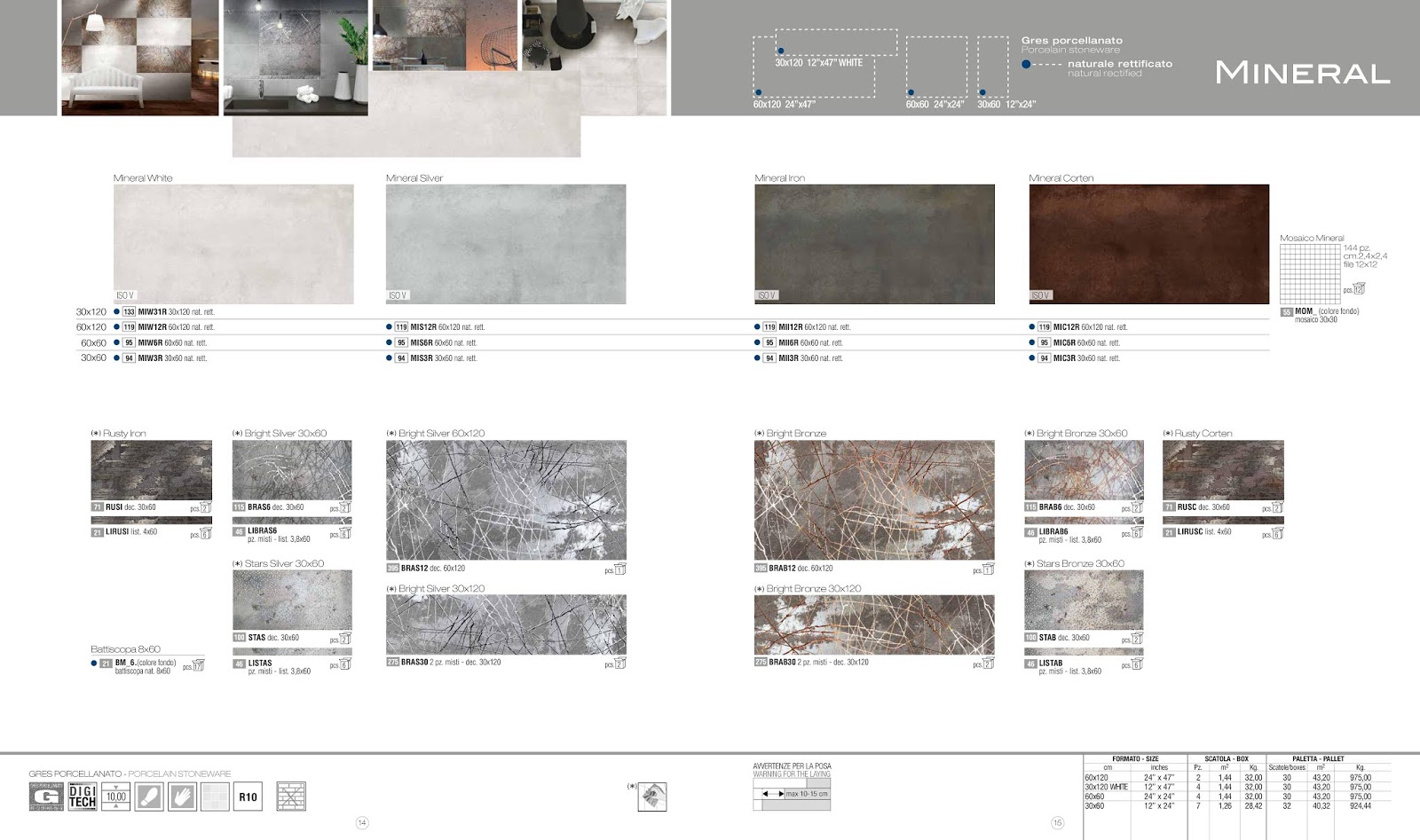Click the LISTAB listello label
Image resolution: width=1420 pixels, height=840 pixels.
click(1051, 663)
